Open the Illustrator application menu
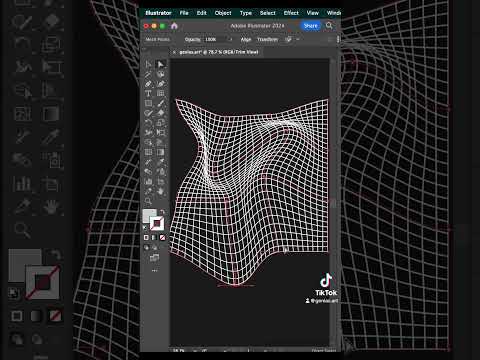The height and width of the screenshot is (360, 480). [x=158, y=13]
